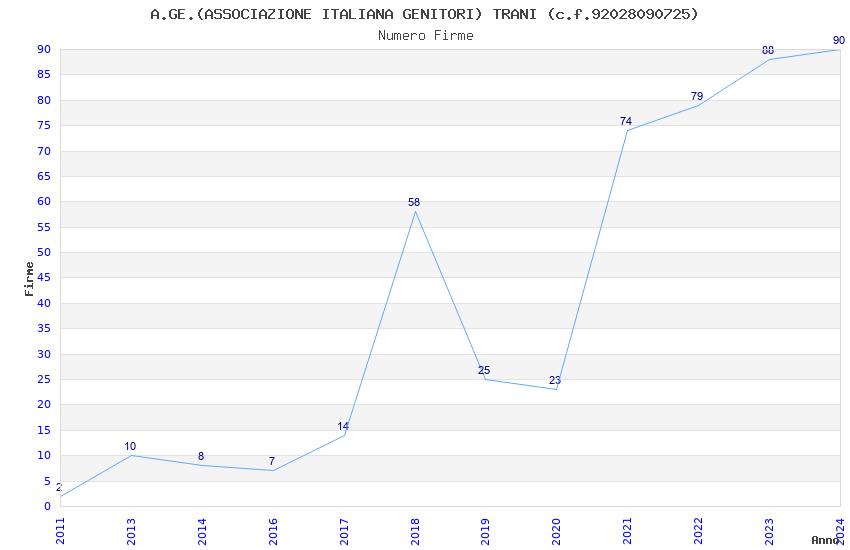Click y-axis tick value 80
Screen dimensions: 850x550
[x=44, y=100]
